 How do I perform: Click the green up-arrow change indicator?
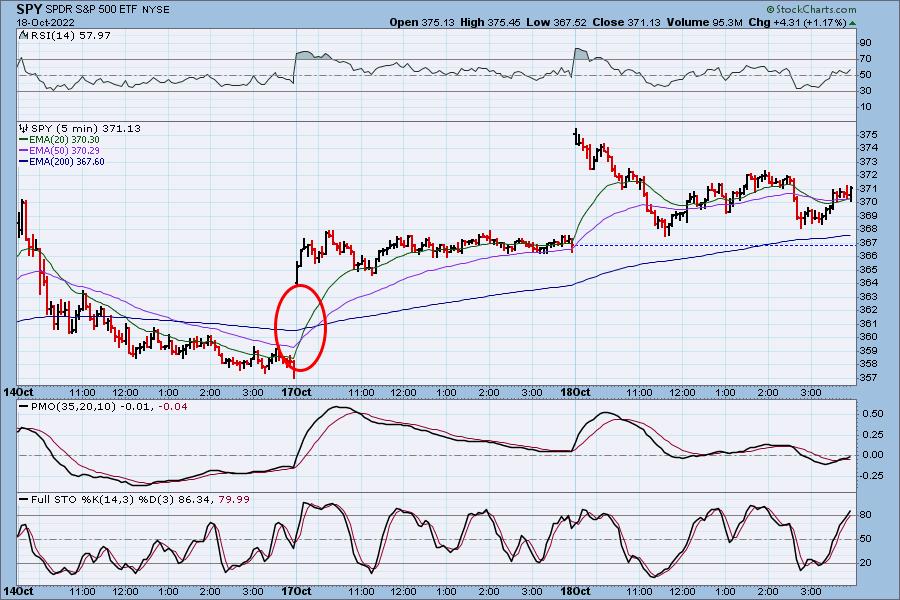coord(852,23)
